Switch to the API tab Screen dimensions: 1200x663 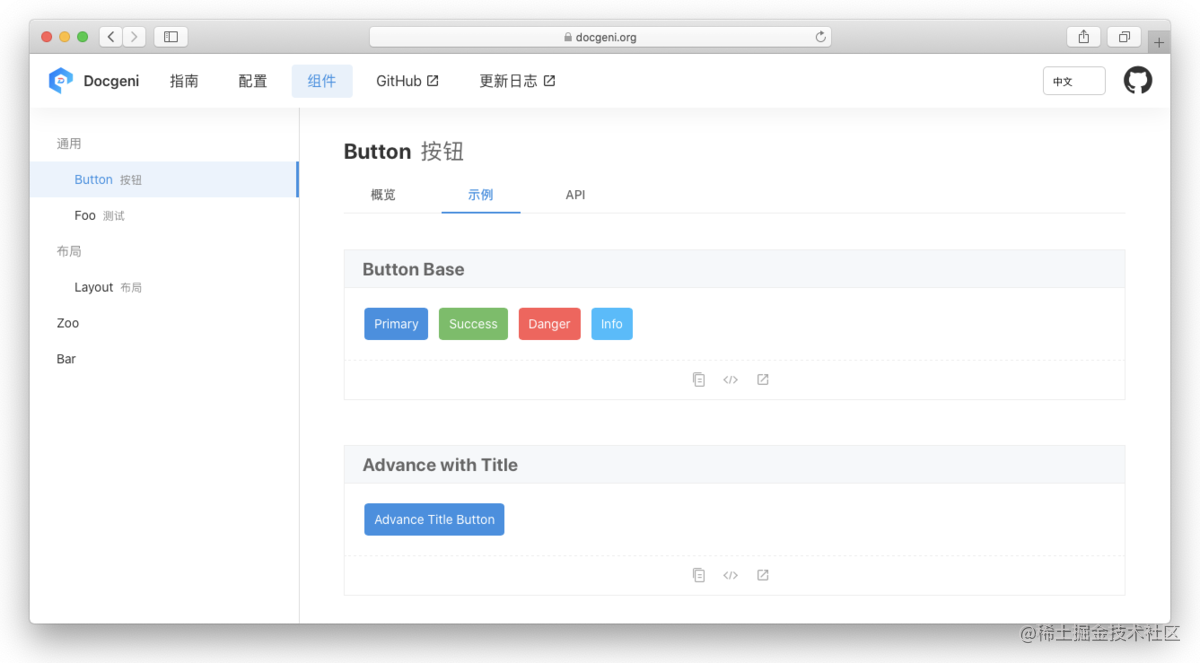tap(575, 195)
